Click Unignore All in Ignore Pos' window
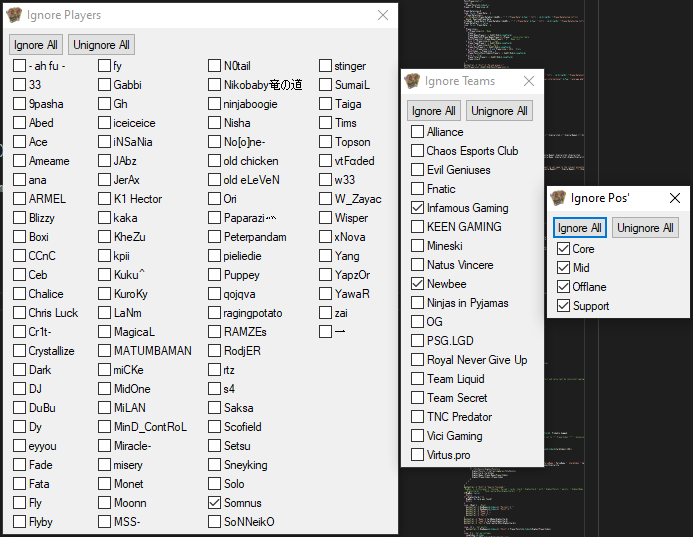693x537 pixels. (645, 228)
